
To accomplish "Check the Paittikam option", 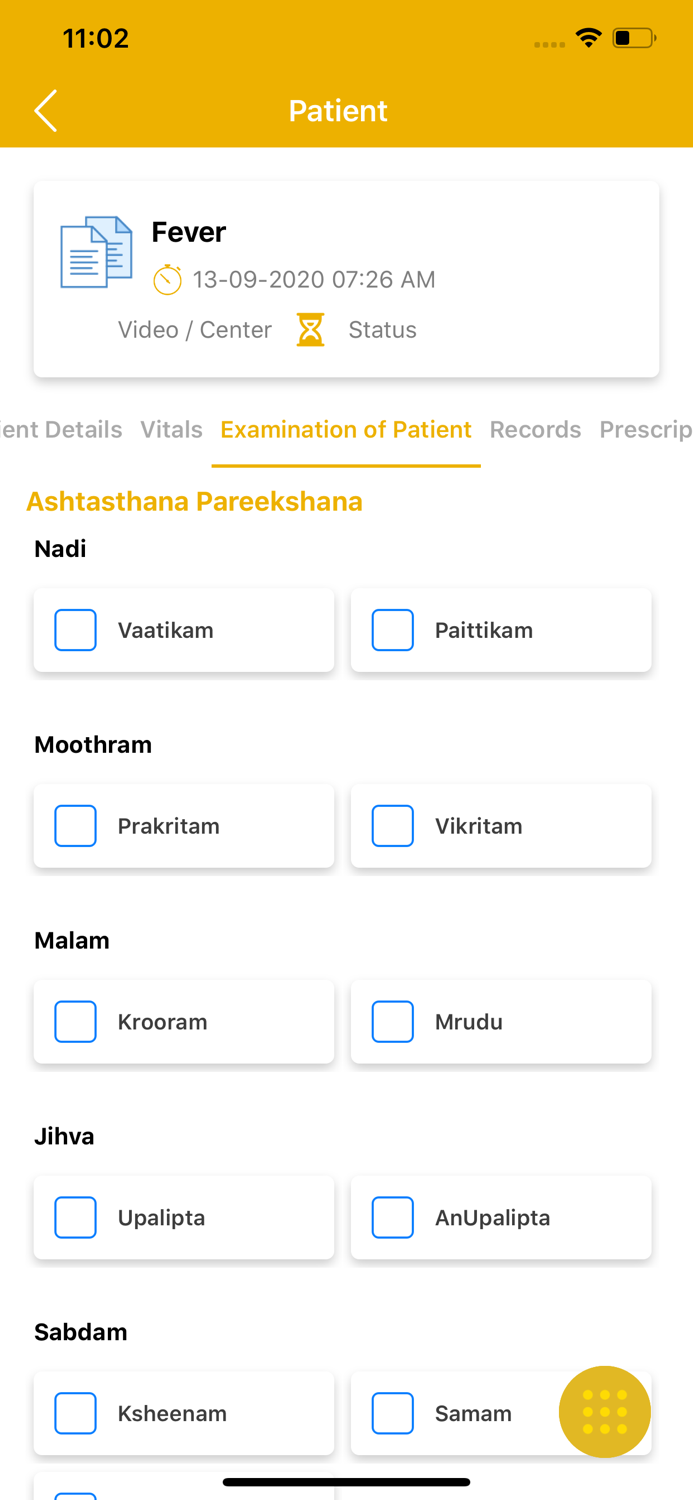I will [393, 630].
